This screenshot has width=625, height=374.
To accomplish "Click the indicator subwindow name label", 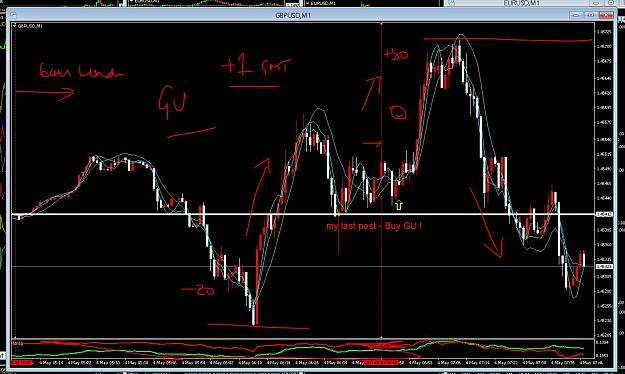I will point(18,343).
